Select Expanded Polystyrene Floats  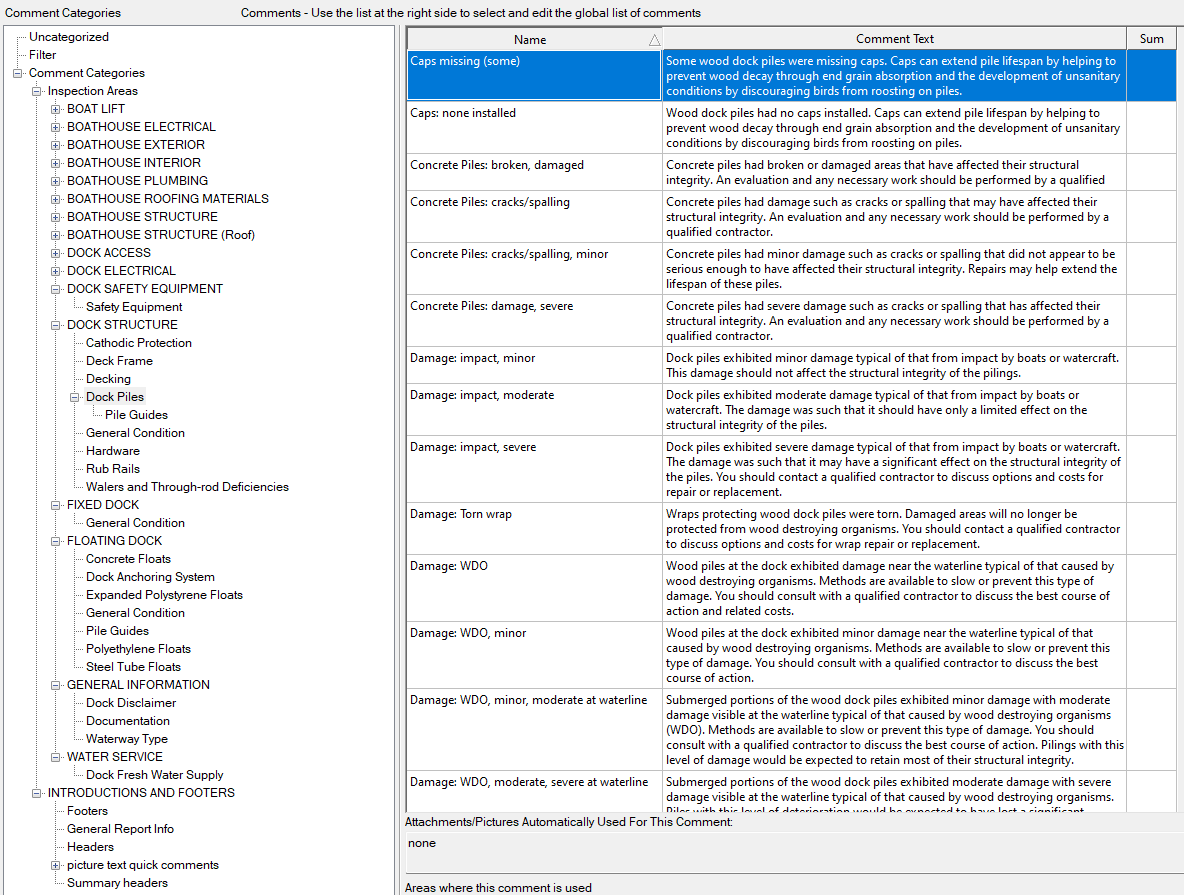pos(164,595)
